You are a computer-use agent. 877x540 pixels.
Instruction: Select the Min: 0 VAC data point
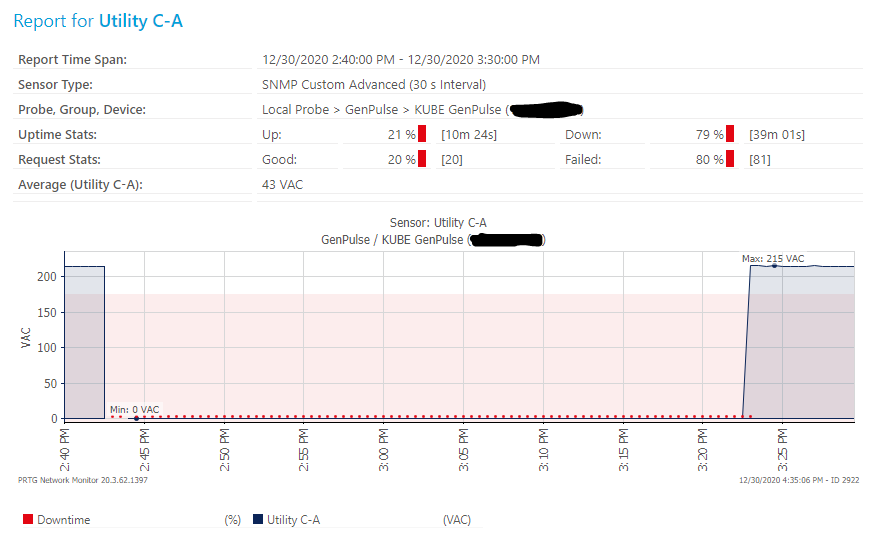point(136,418)
